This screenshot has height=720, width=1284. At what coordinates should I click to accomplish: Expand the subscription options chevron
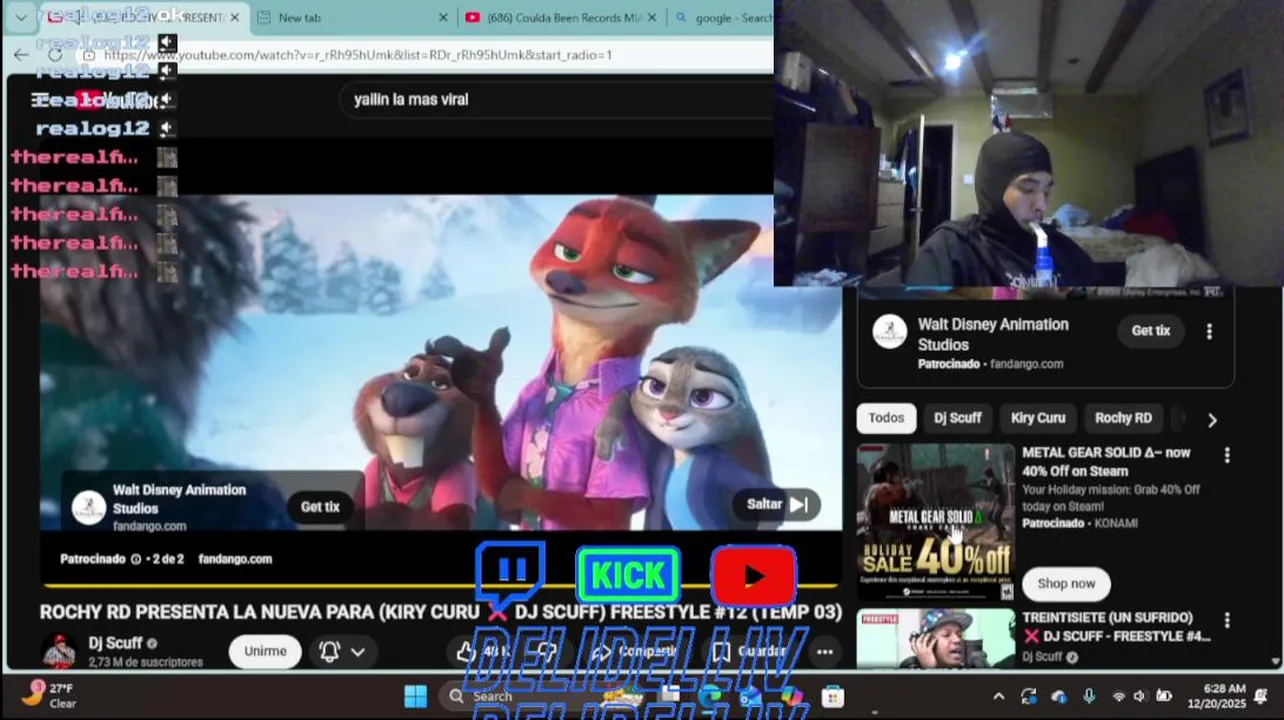pos(358,652)
